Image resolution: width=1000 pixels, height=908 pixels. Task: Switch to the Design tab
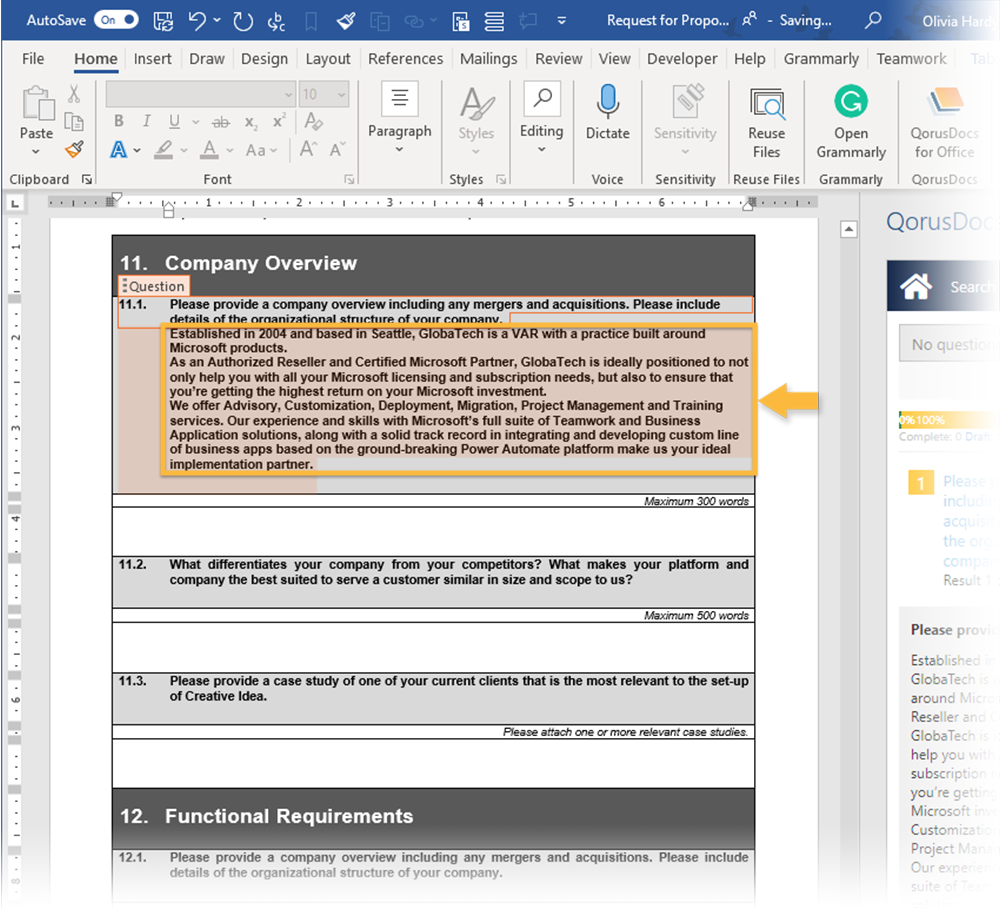click(265, 59)
